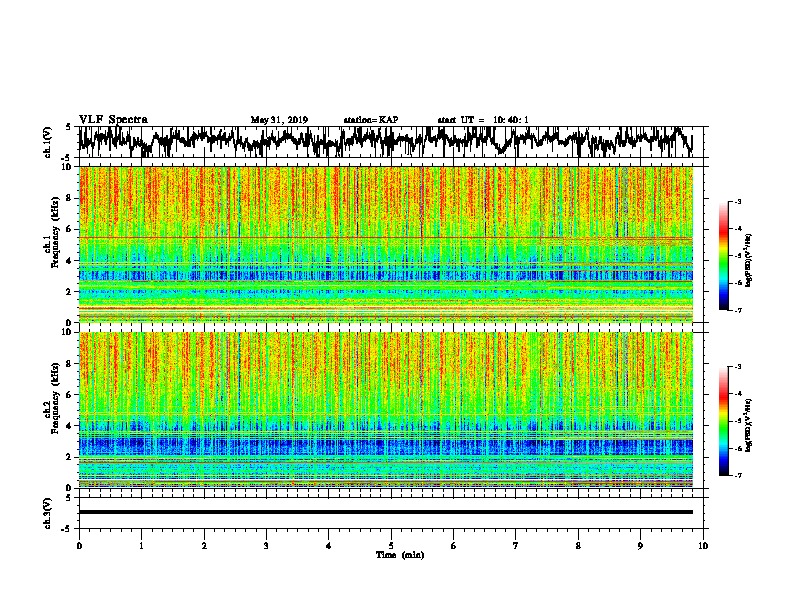Click the ch.1 voltage waveform trace panel
The image size is (792, 612).
click(x=391, y=142)
